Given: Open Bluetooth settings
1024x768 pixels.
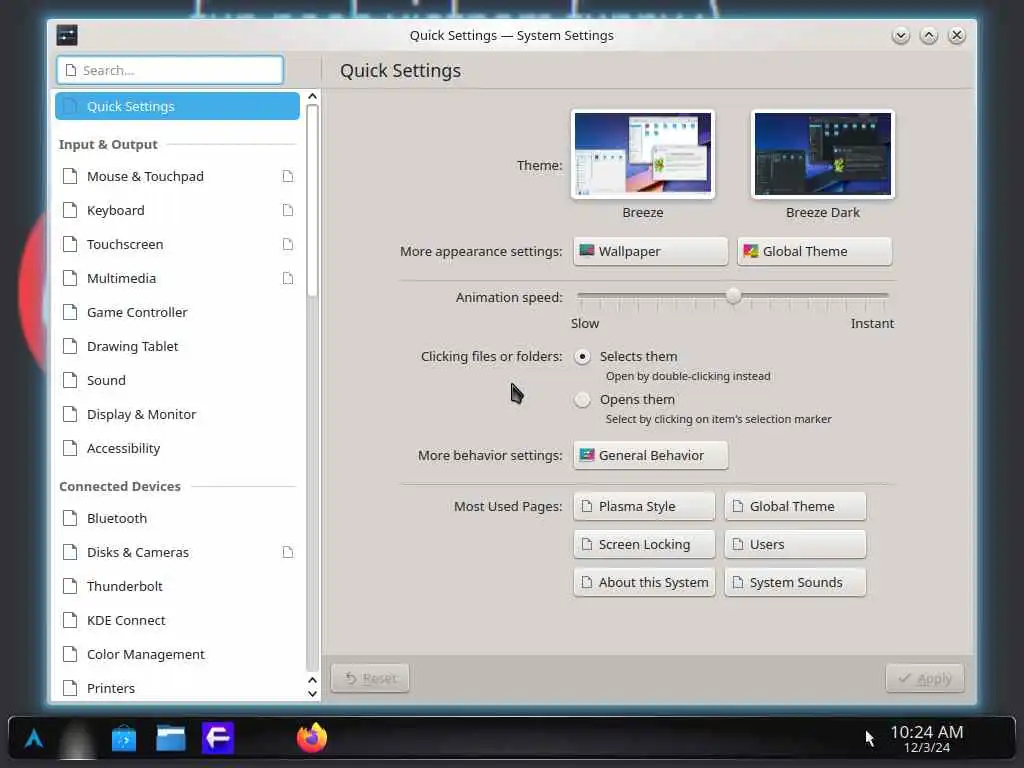Looking at the screenshot, I should (x=177, y=518).
